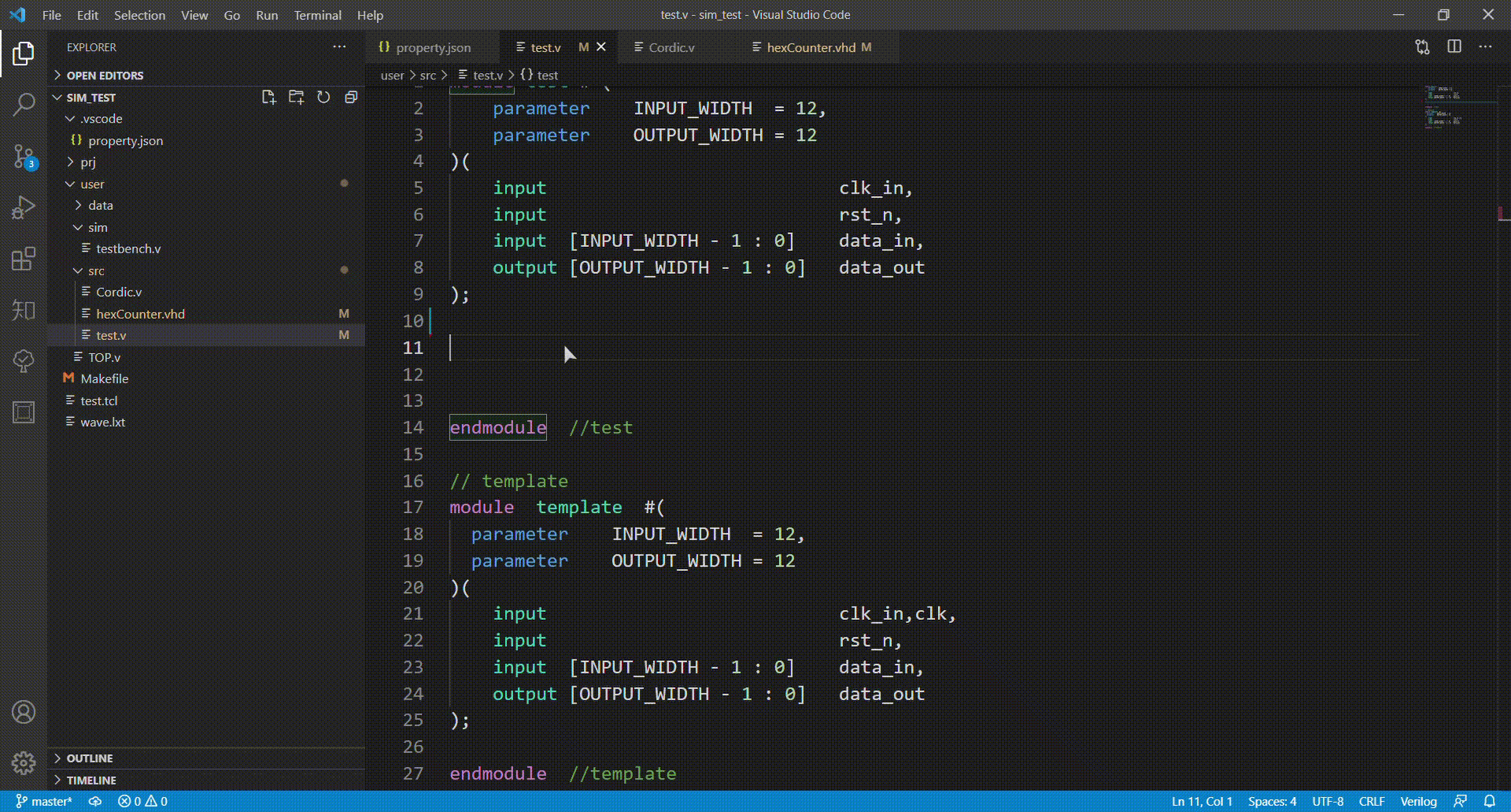Open the Run and Debug view
The image size is (1511, 812).
point(24,207)
